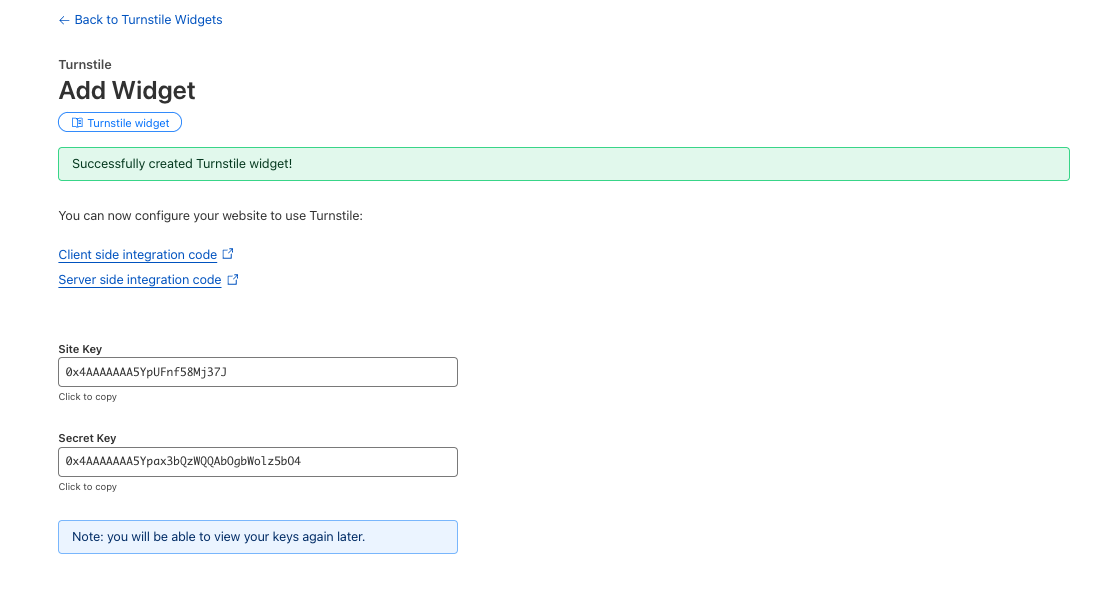Click the Turnstile breadcrumb label
1094x609 pixels.
(85, 64)
